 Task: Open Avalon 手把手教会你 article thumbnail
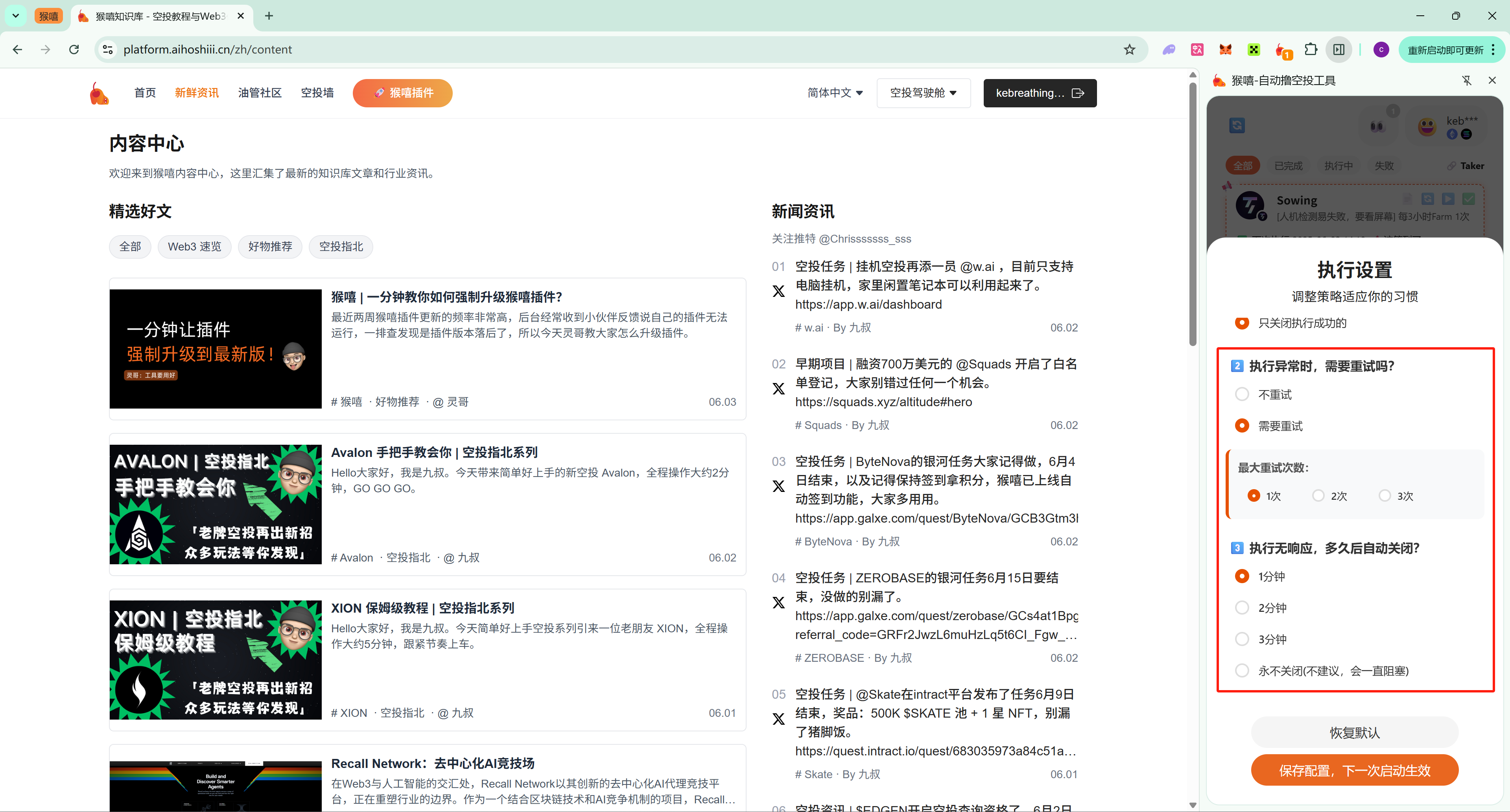[216, 504]
